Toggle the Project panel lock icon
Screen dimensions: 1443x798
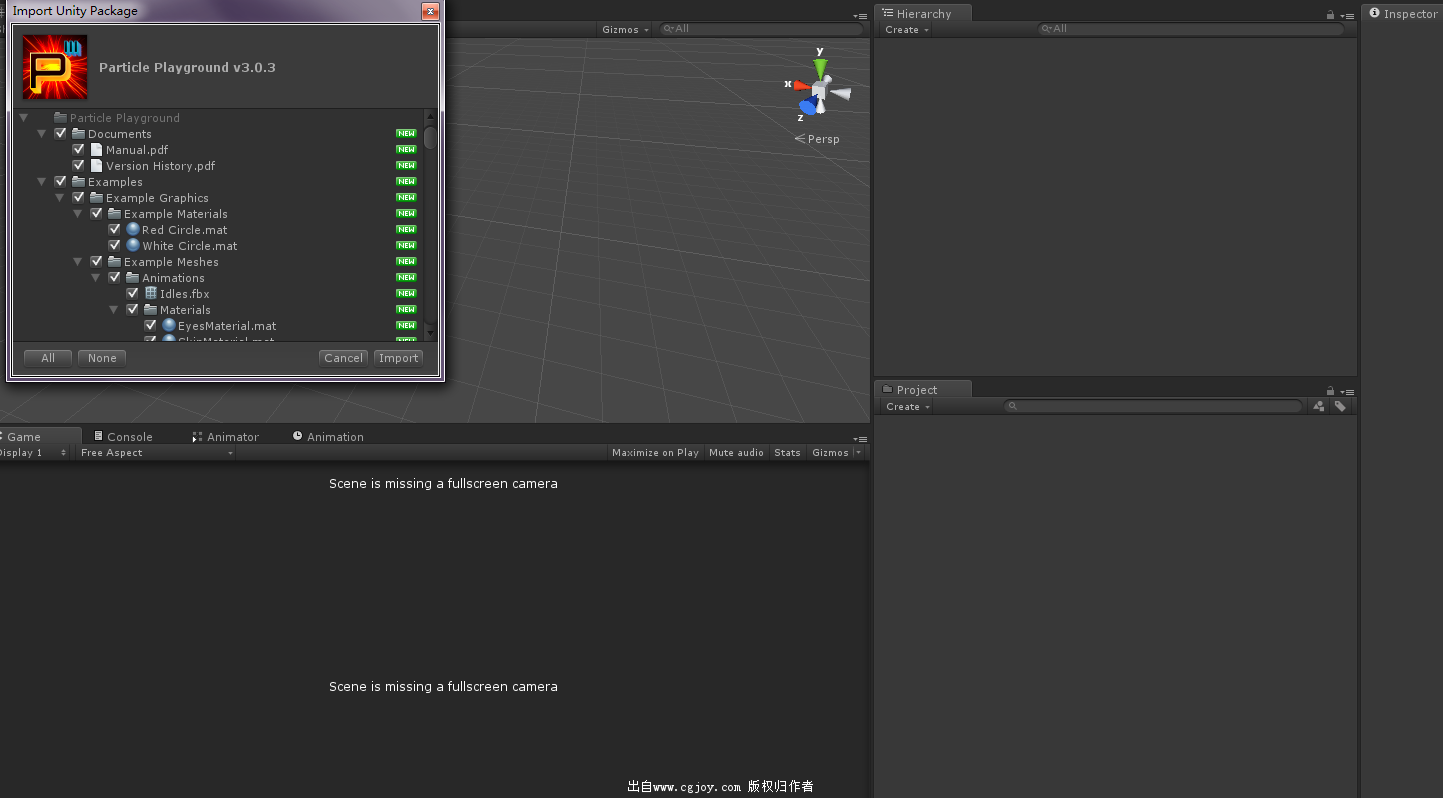1330,391
